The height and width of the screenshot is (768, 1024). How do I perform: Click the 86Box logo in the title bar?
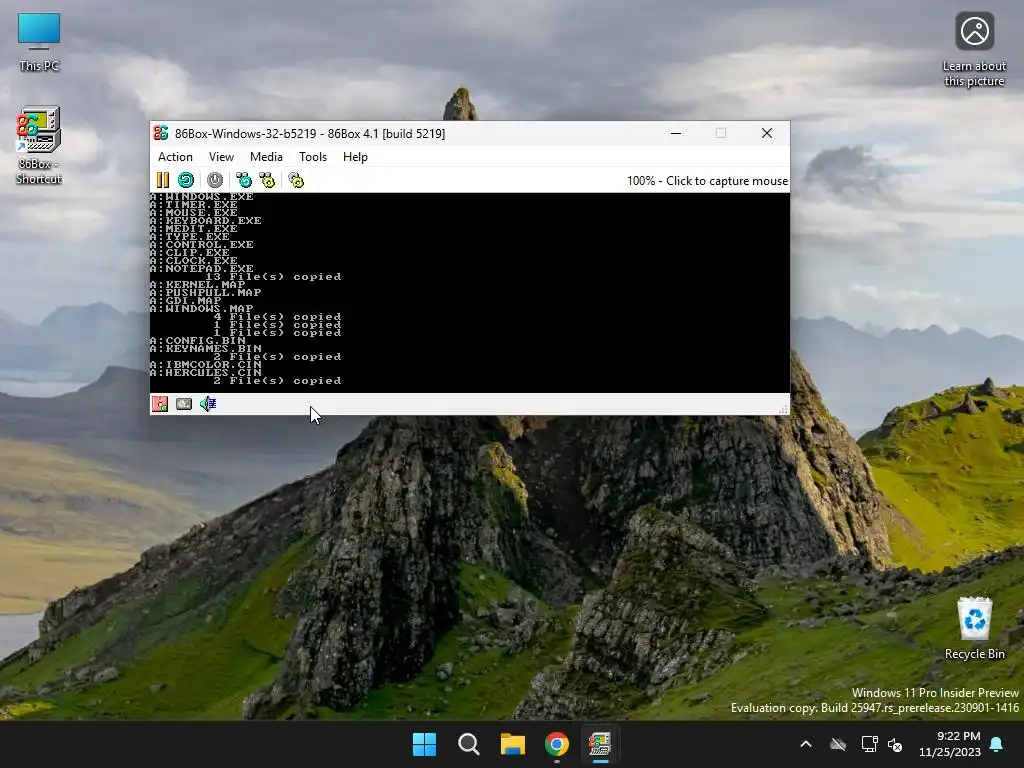[161, 133]
